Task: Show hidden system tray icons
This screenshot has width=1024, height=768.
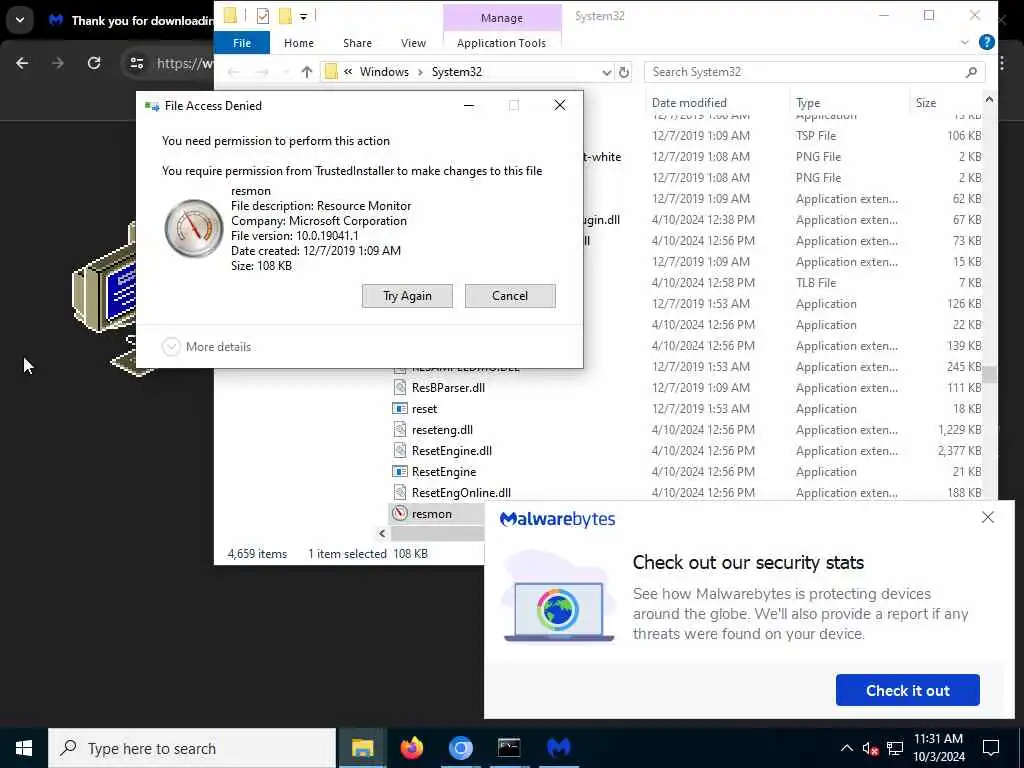Action: (x=846, y=748)
